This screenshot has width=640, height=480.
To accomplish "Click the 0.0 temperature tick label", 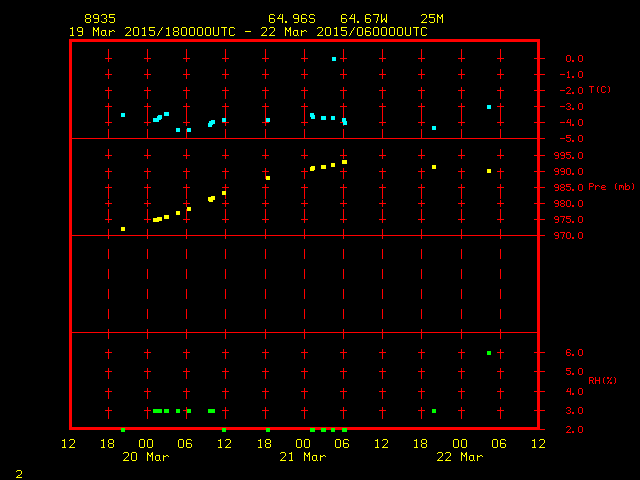I will click(x=574, y=59).
